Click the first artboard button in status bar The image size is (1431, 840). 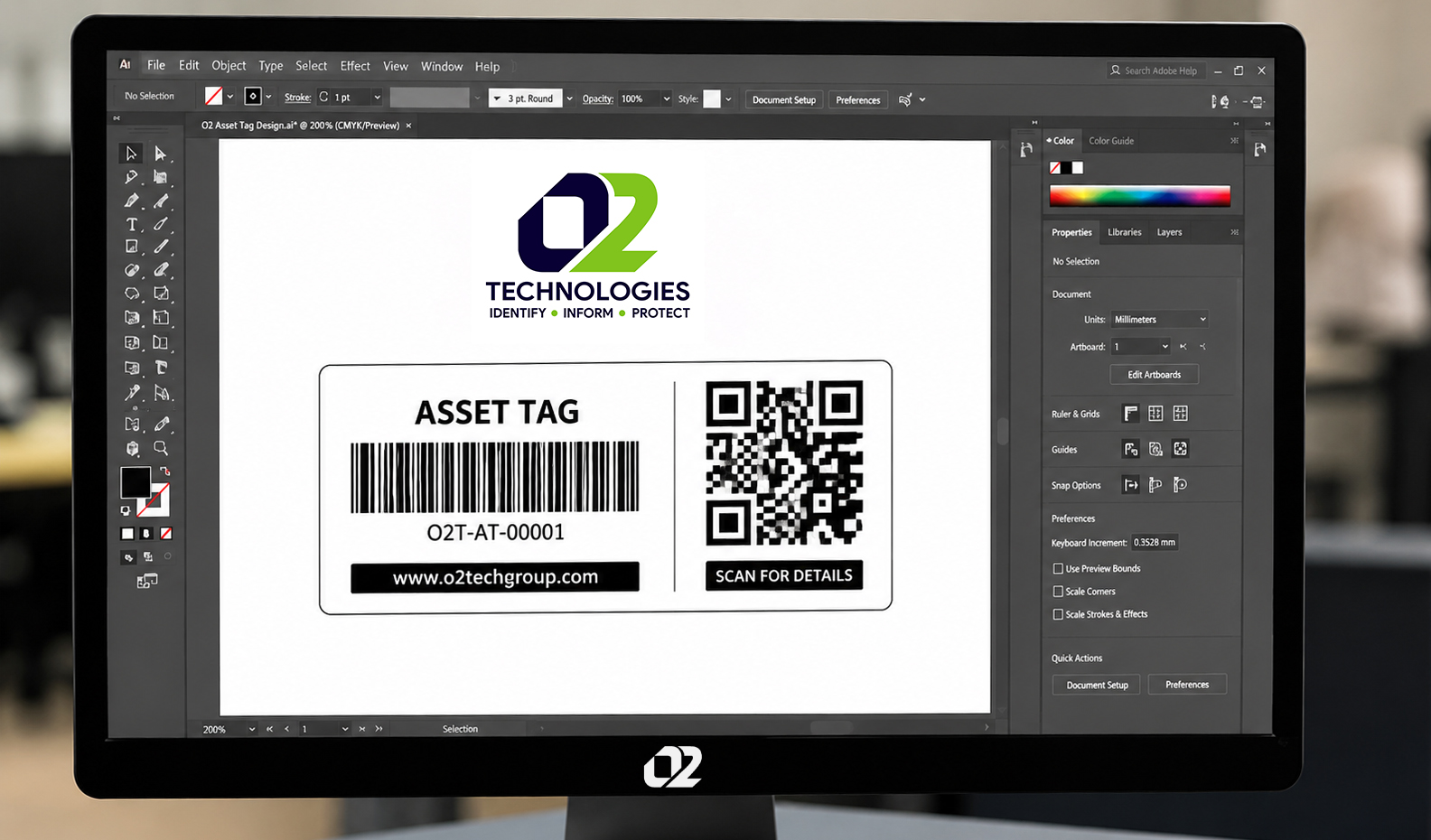click(x=269, y=729)
